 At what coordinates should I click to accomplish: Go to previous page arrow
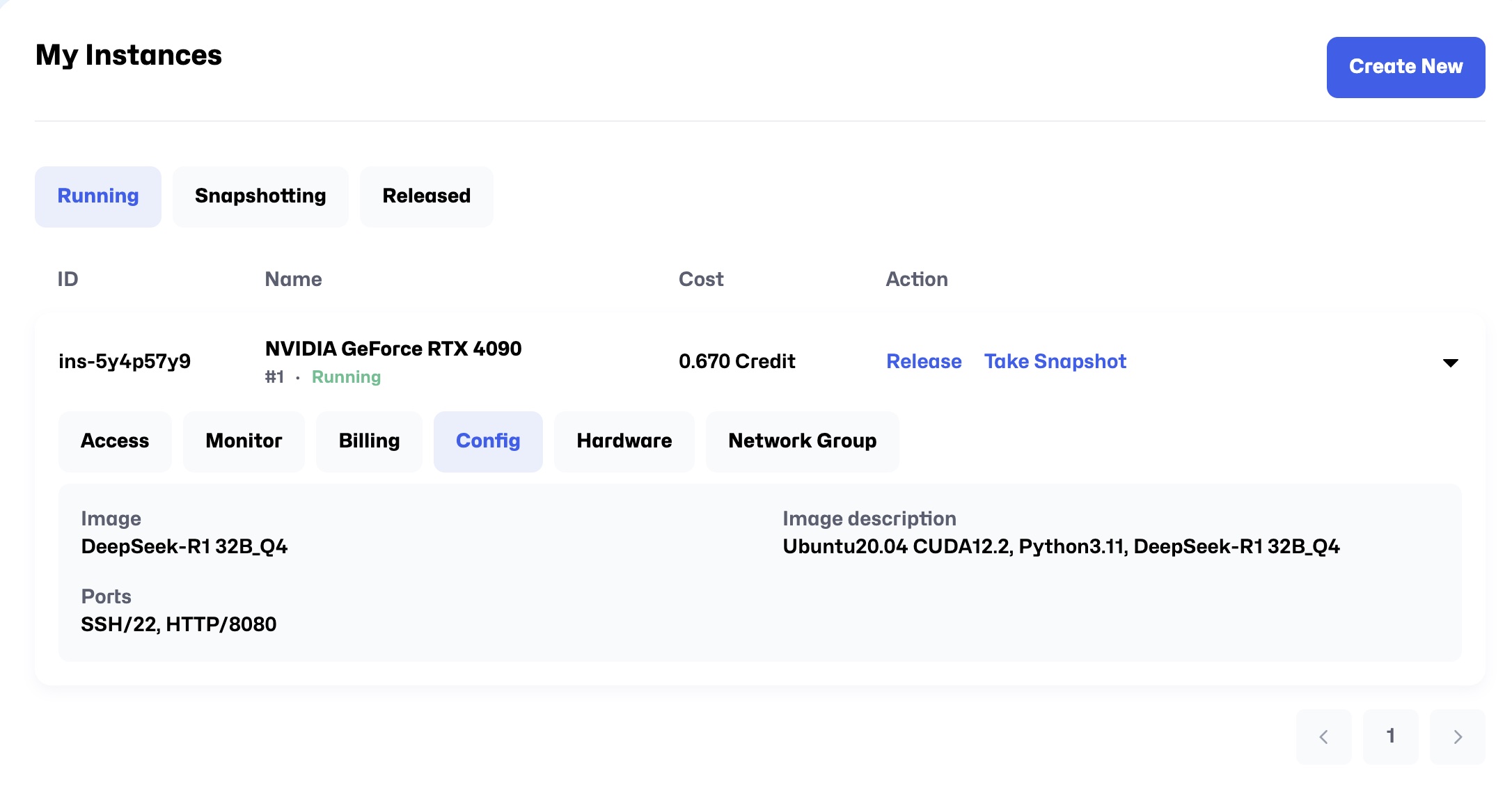pos(1323,736)
